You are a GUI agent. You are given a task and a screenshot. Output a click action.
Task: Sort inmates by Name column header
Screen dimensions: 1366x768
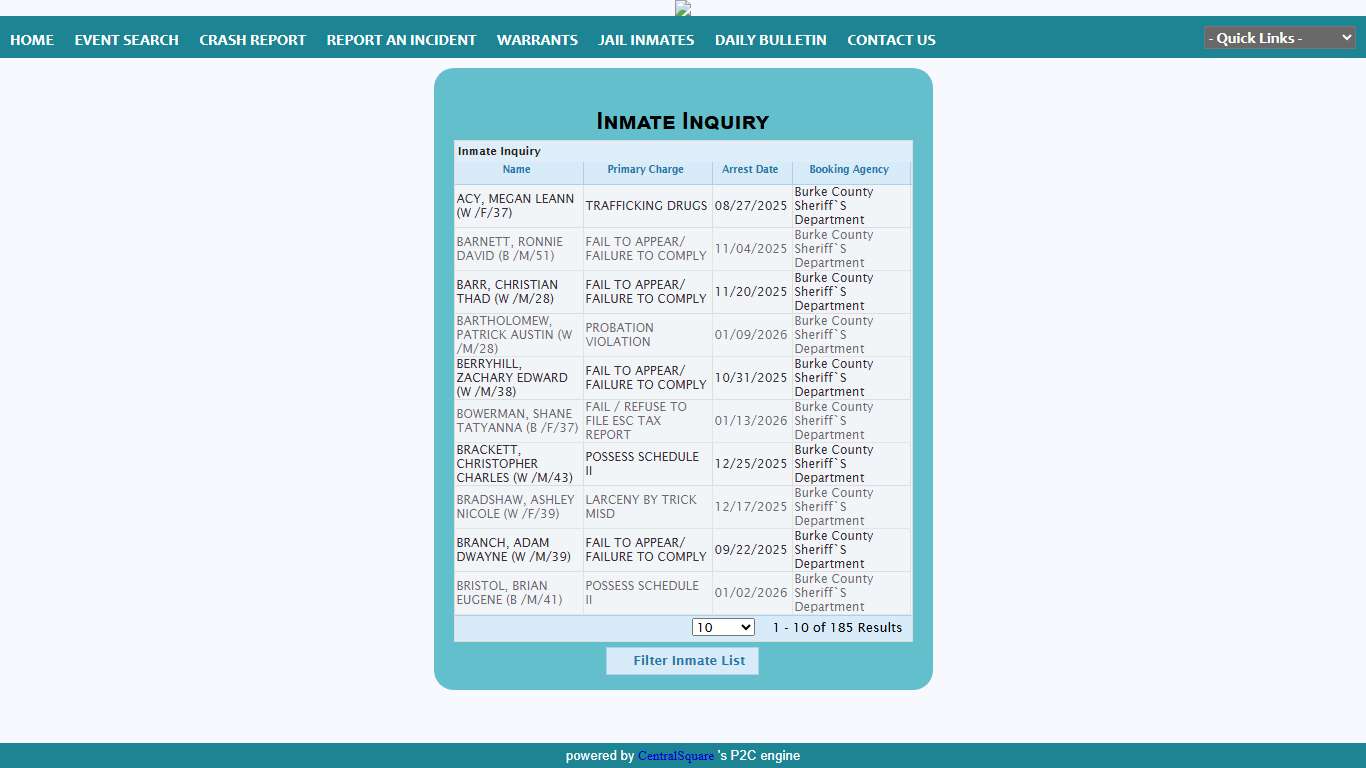tap(516, 170)
